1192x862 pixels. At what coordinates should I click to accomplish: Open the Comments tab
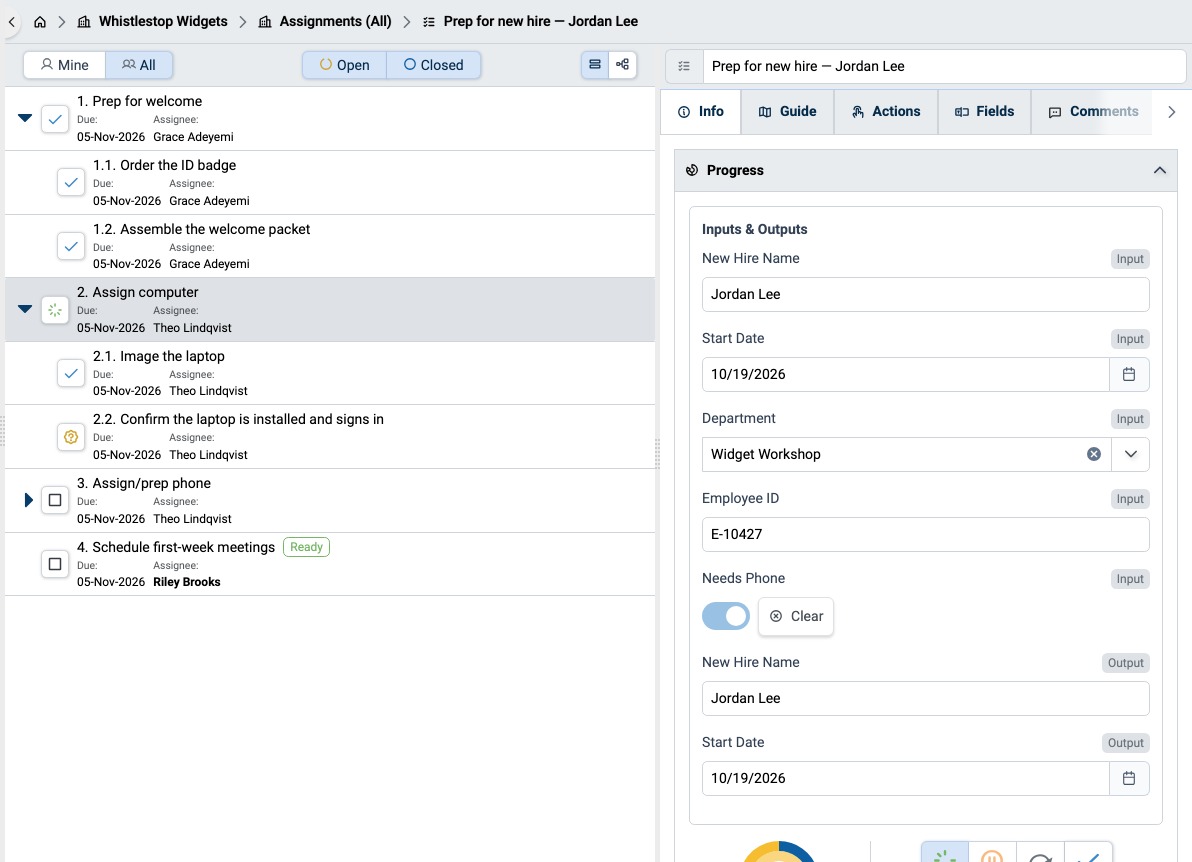click(1092, 112)
